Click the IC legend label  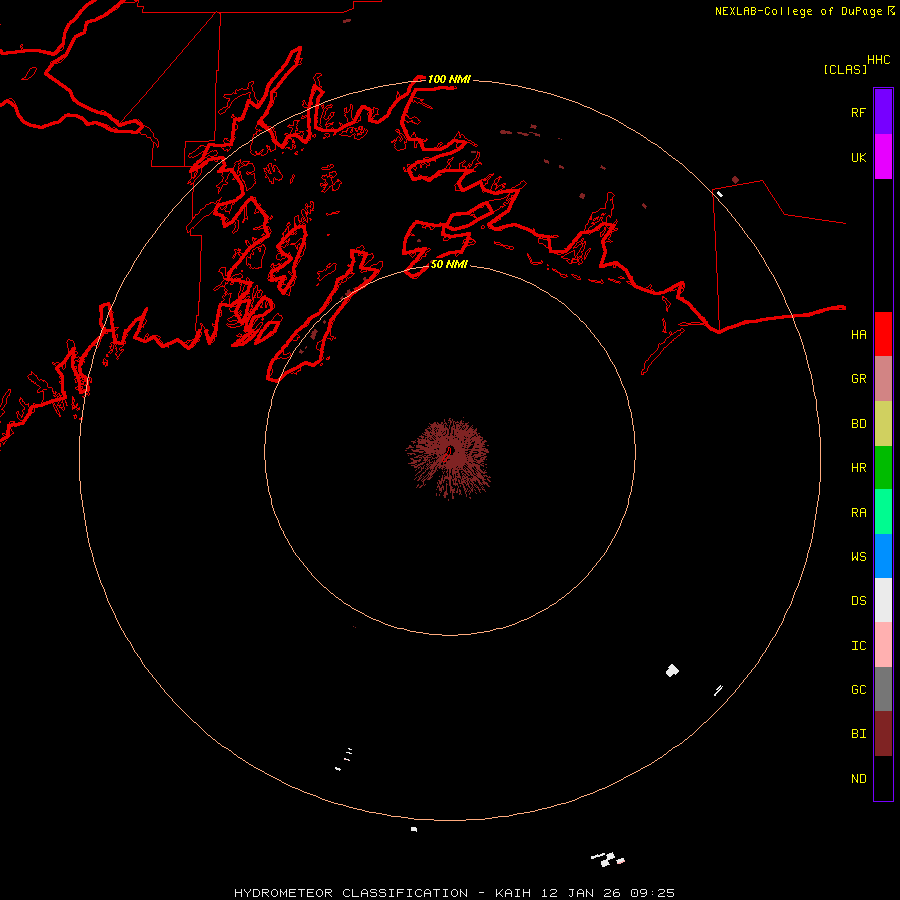click(x=858, y=645)
